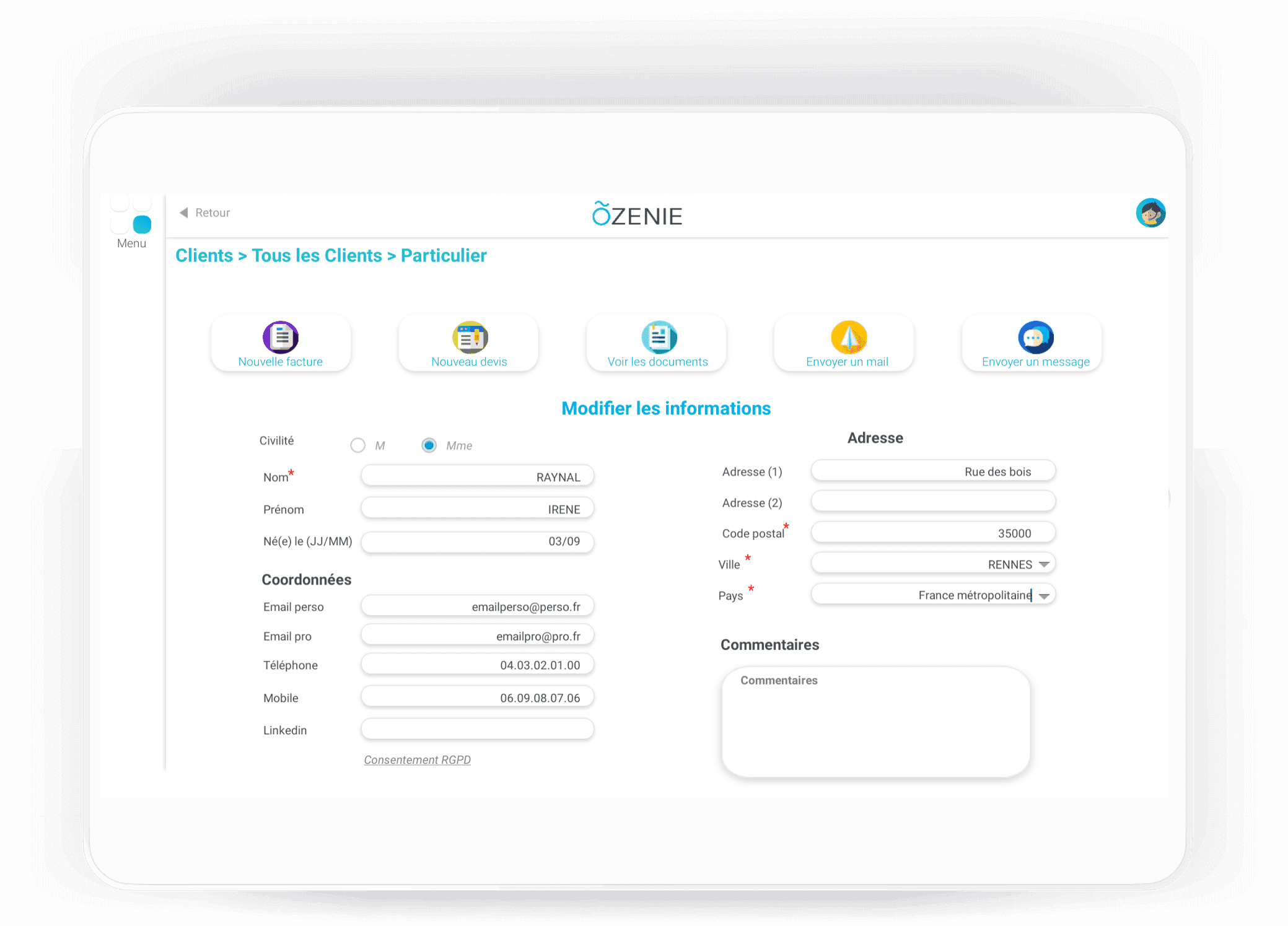The image size is (1288, 926).
Task: Click the Code postal field 35000
Action: [933, 533]
